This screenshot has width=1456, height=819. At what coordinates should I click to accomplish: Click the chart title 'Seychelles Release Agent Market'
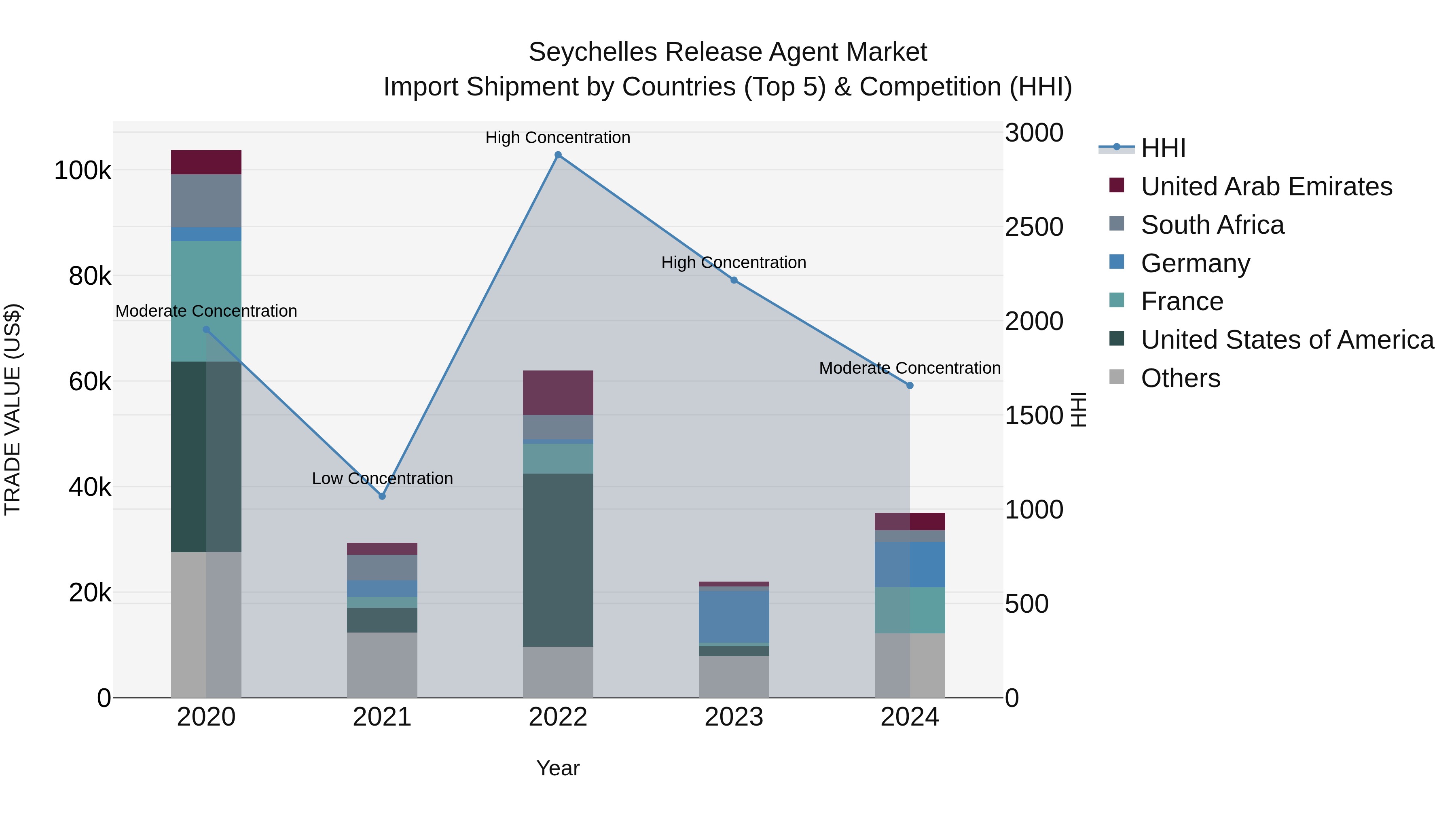(x=728, y=52)
